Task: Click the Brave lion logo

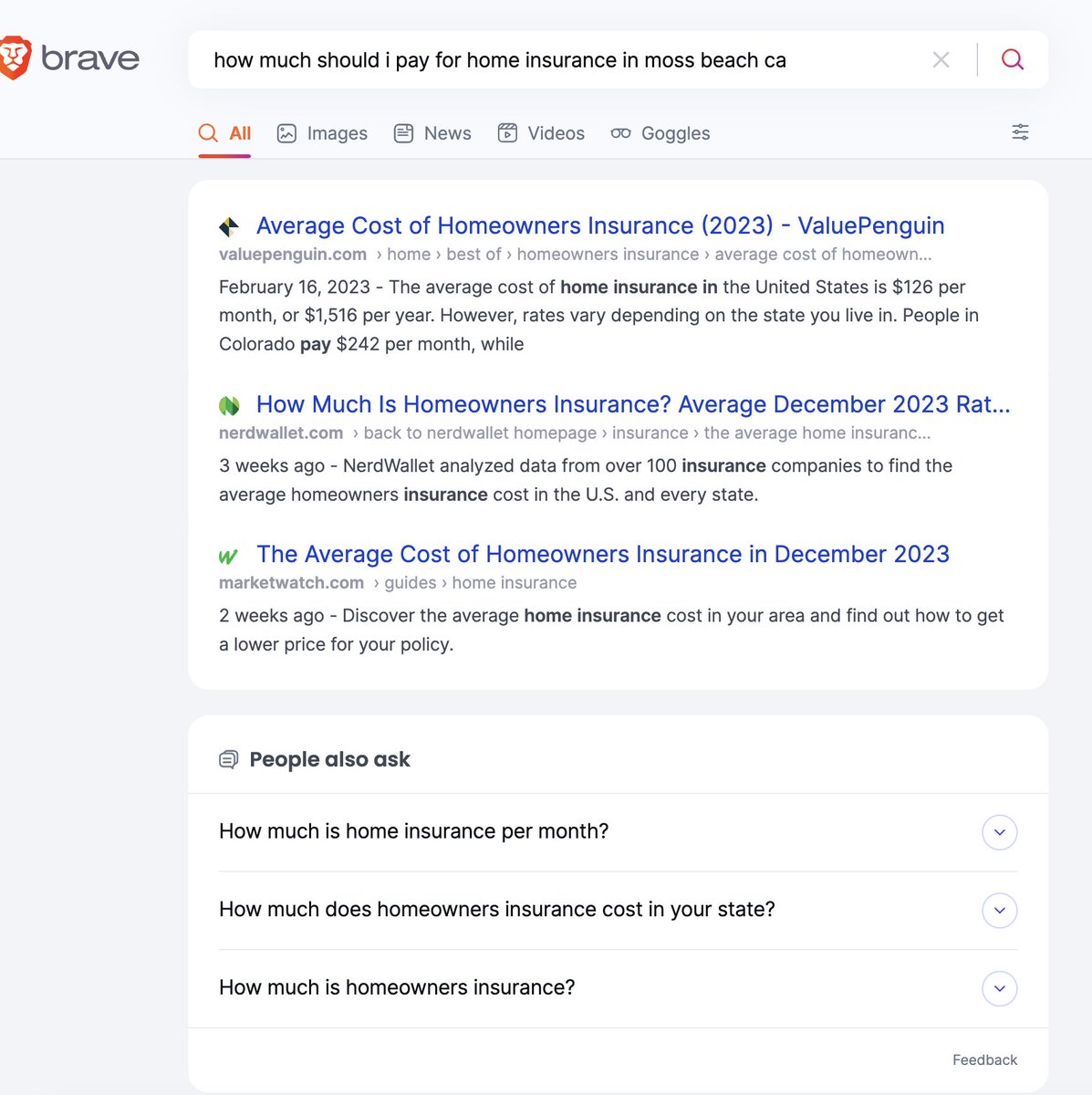Action: pyautogui.click(x=16, y=58)
